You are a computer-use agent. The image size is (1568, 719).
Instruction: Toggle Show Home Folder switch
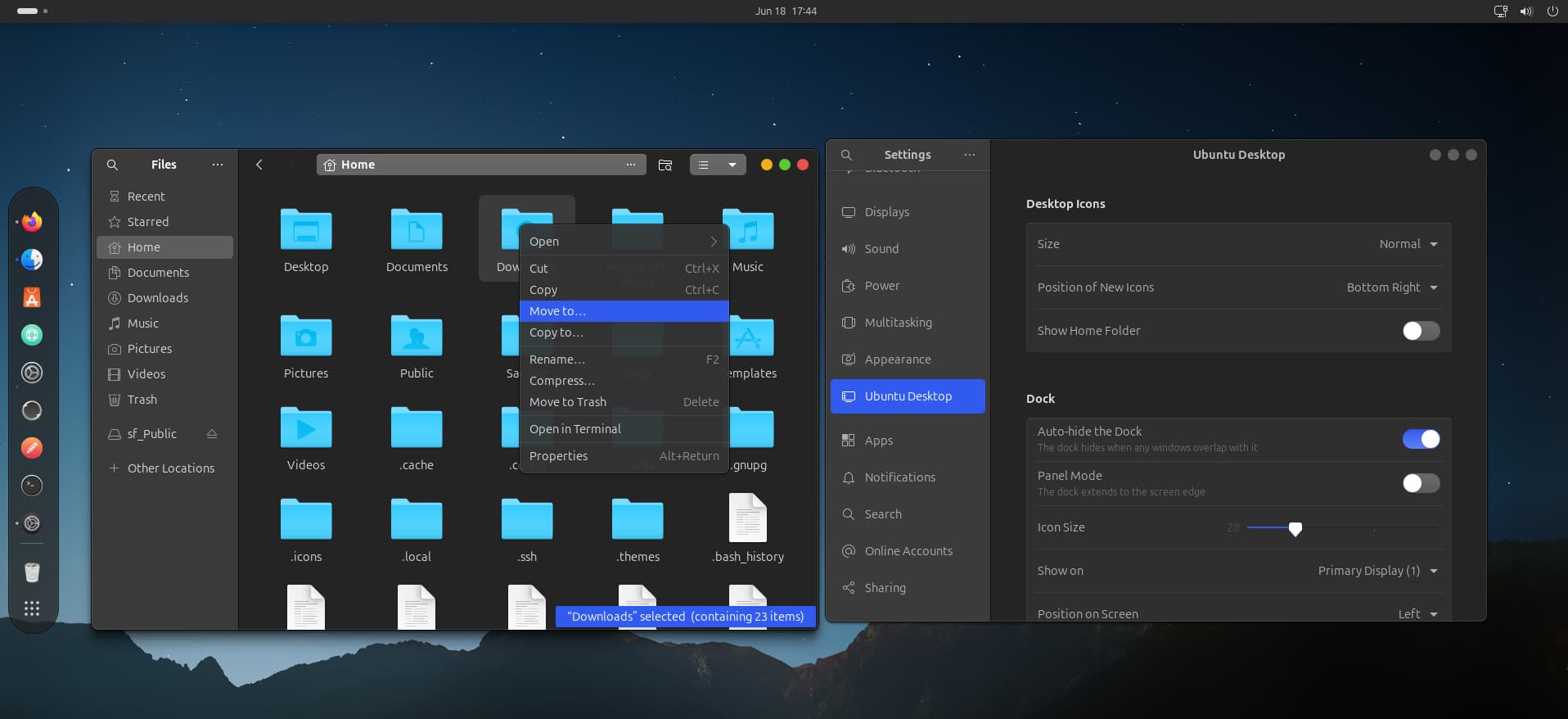1421,331
